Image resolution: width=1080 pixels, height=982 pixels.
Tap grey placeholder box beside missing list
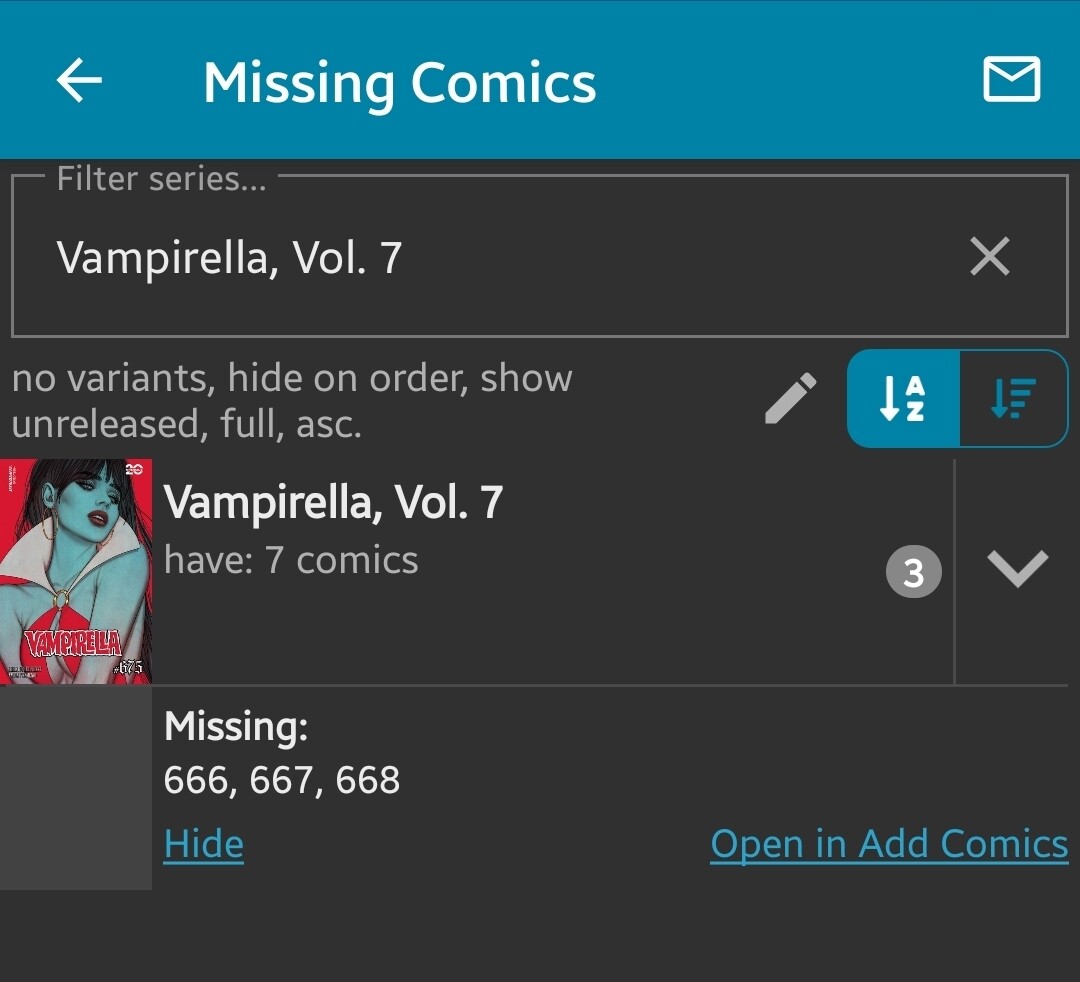coord(76,788)
